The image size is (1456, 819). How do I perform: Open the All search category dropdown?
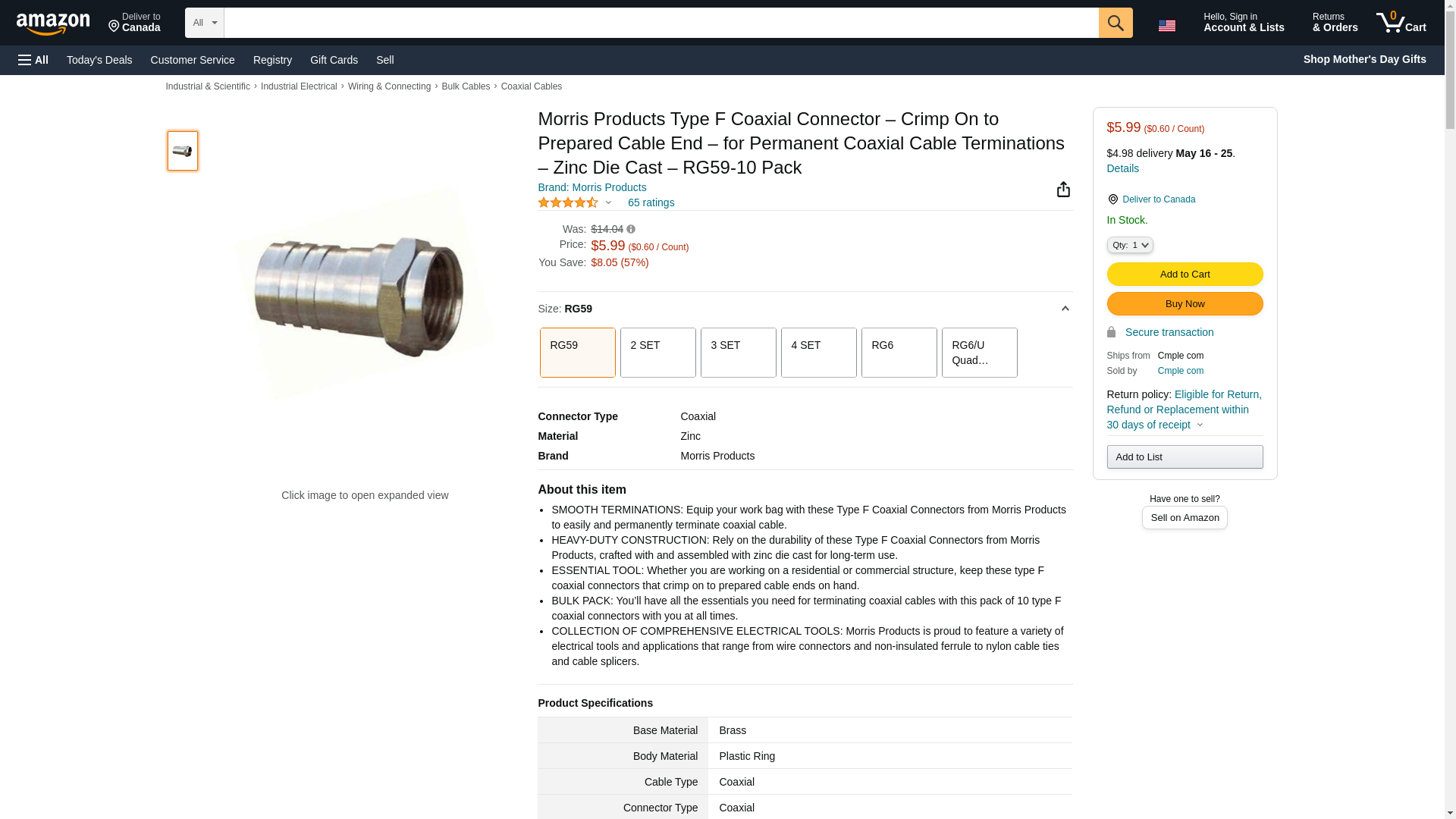click(x=205, y=23)
